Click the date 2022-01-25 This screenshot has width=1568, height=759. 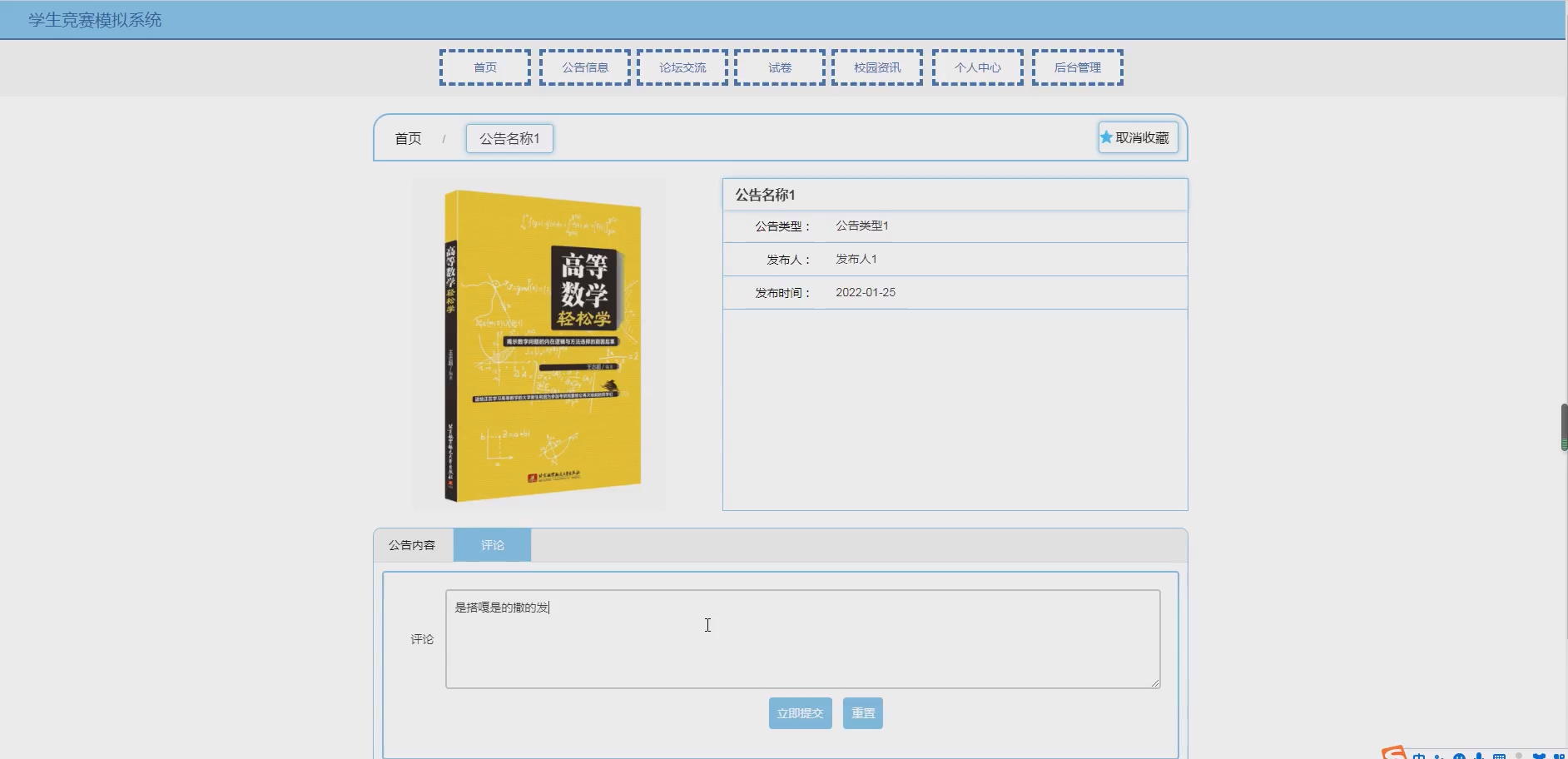pyautogui.click(x=866, y=292)
